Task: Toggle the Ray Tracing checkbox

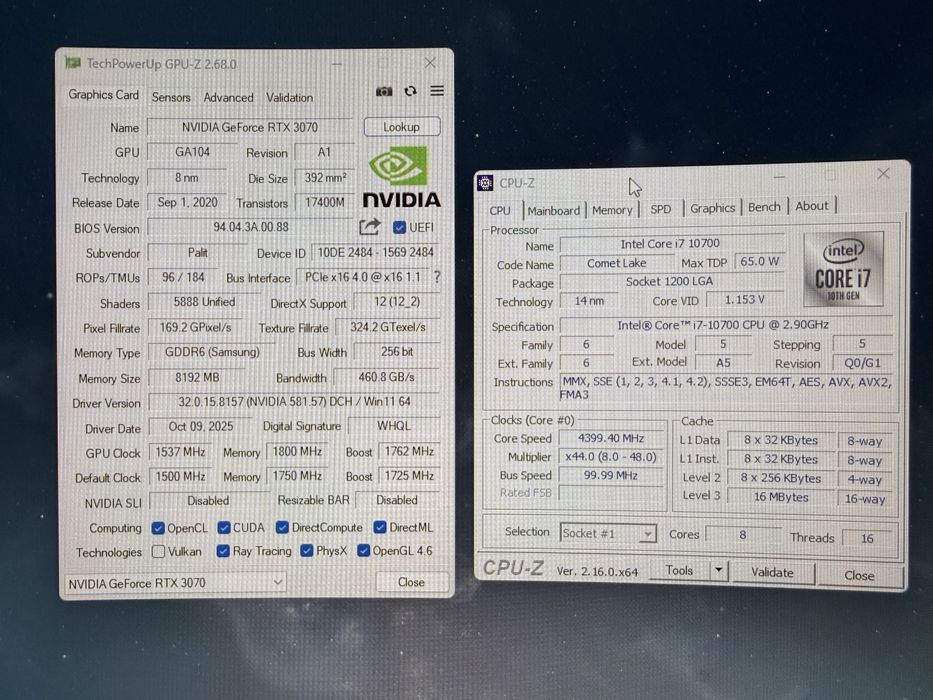Action: point(223,551)
